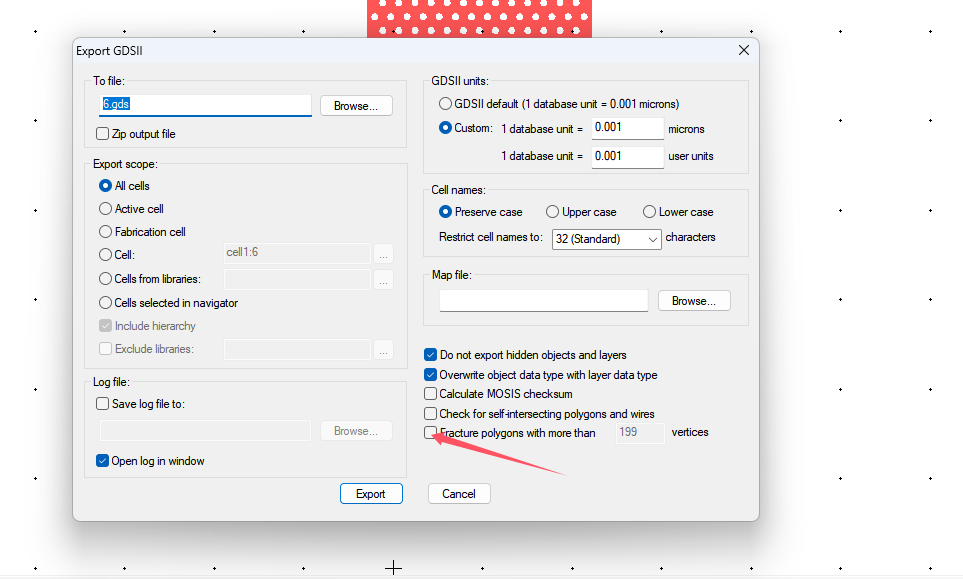Click ellipsis button next to cell1:6
This screenshot has width=963, height=579.
click(383, 254)
